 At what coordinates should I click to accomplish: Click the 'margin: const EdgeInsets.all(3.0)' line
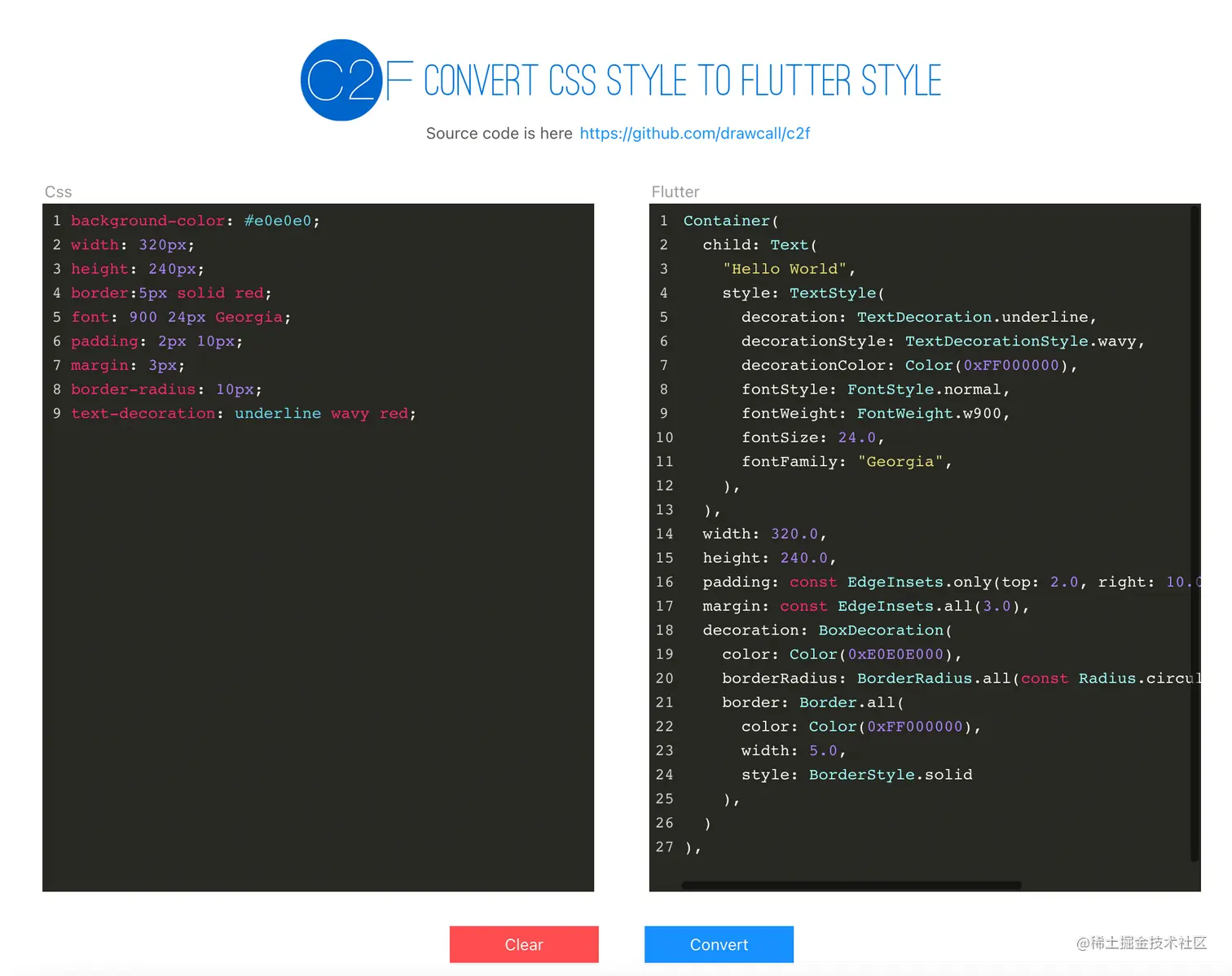865,606
